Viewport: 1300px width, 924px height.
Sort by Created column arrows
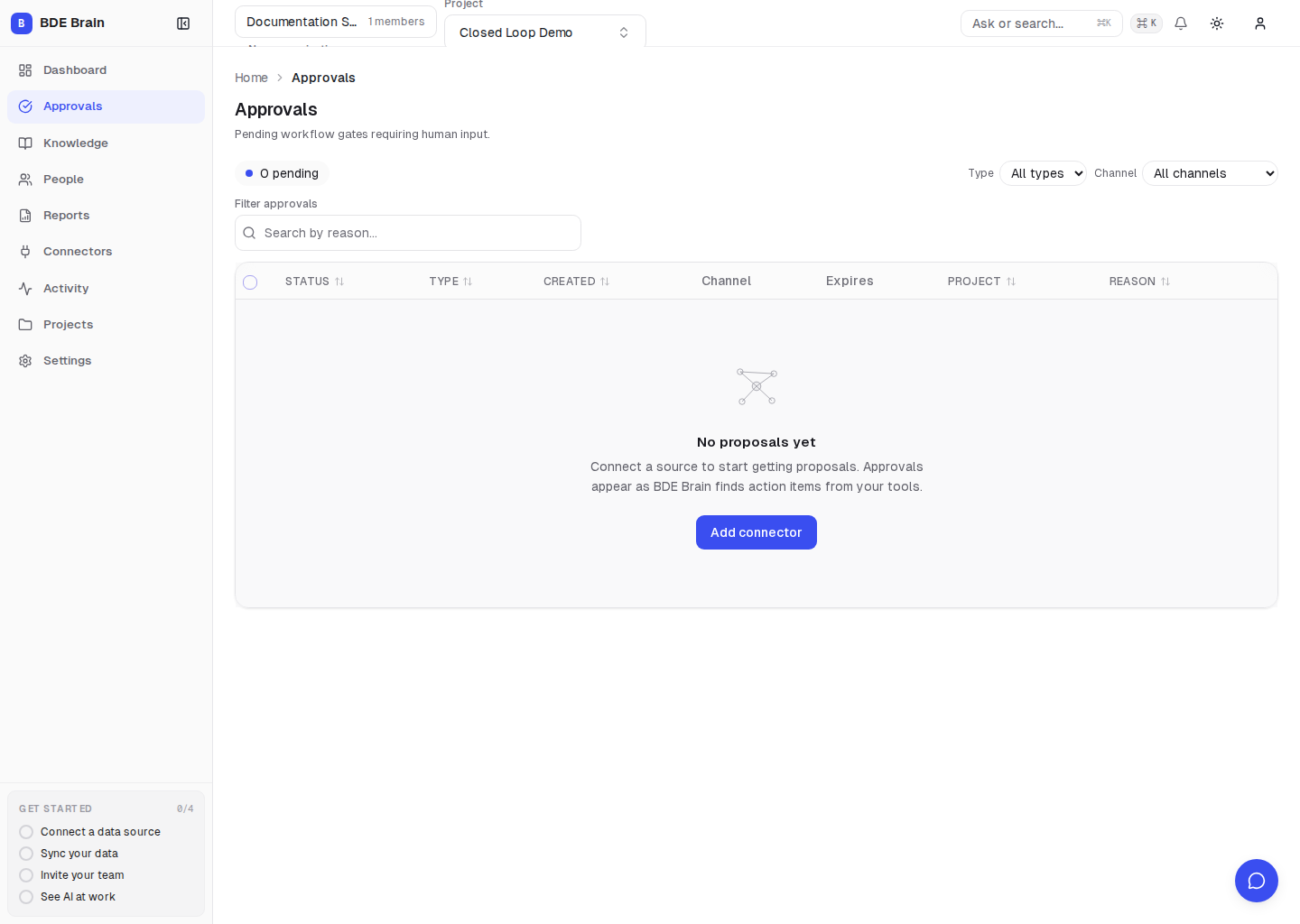(x=605, y=282)
